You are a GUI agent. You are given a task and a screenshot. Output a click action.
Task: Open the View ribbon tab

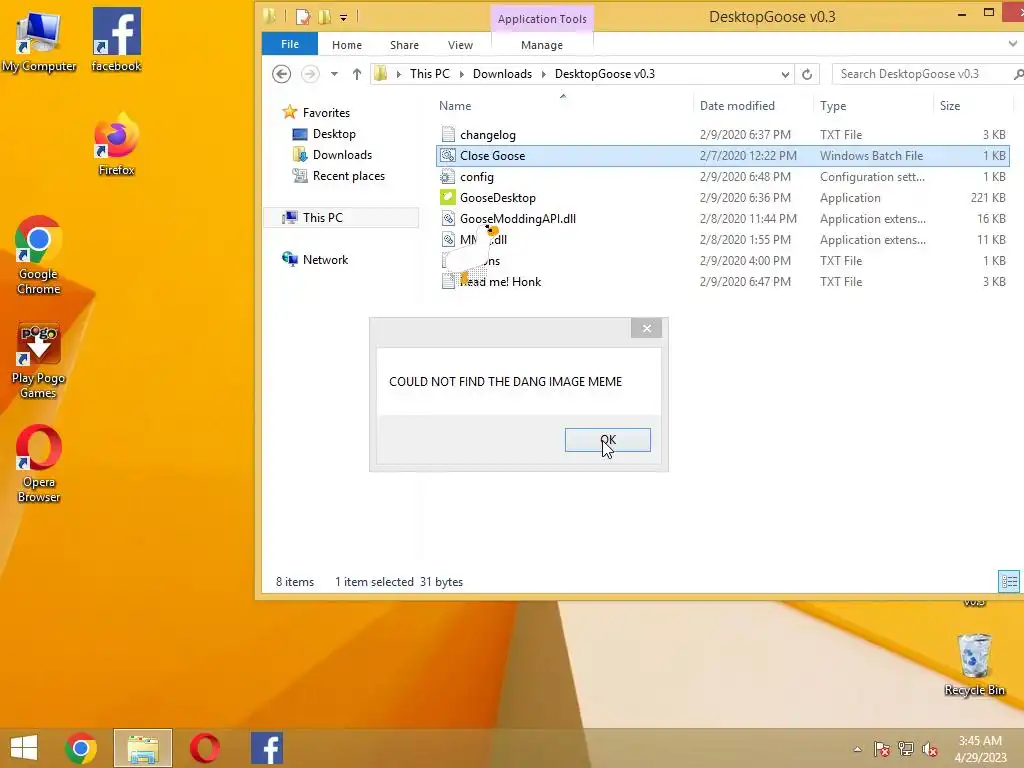pos(460,45)
